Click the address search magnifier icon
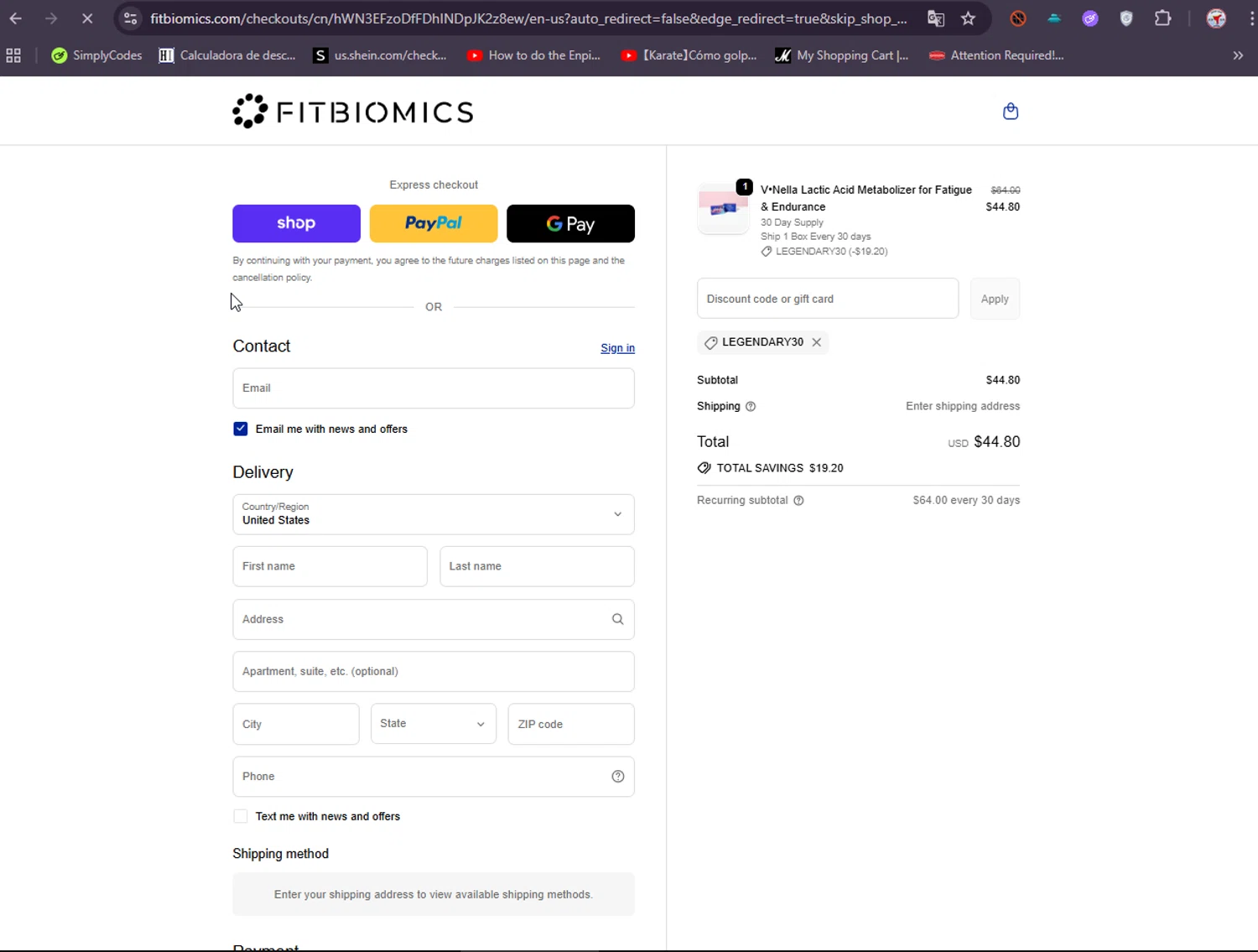The image size is (1258, 952). 618,619
